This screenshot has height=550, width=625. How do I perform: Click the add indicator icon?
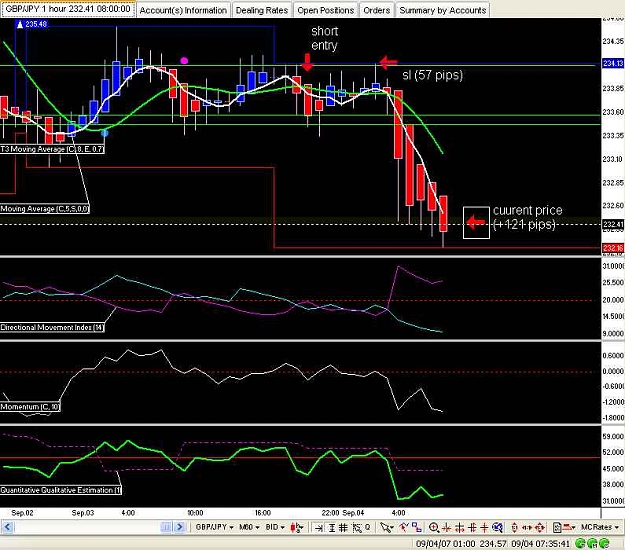404,527
